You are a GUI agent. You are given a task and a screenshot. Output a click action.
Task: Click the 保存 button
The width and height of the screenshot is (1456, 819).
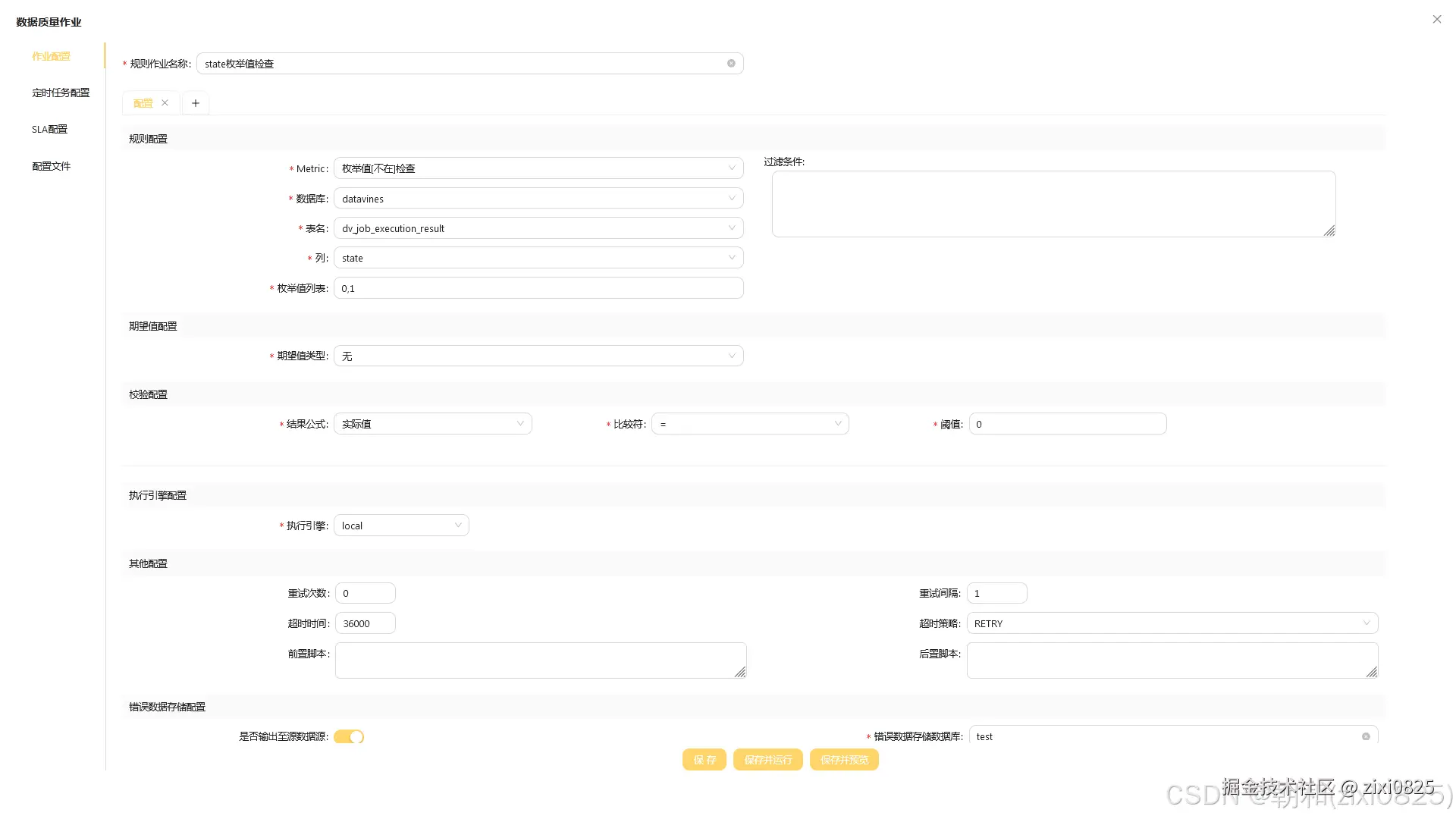[x=704, y=760]
